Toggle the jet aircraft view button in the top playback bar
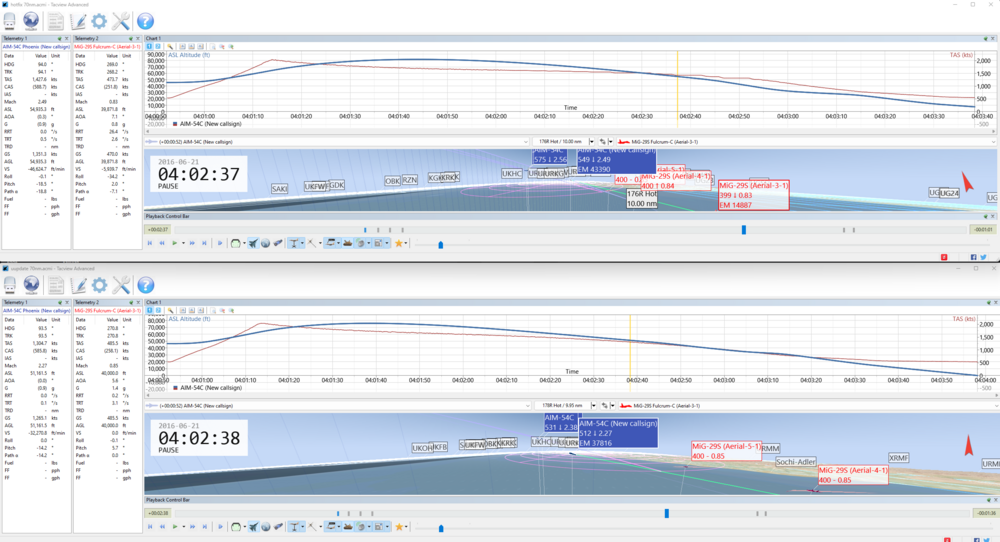Viewport: 1000px width, 542px height. (253, 243)
